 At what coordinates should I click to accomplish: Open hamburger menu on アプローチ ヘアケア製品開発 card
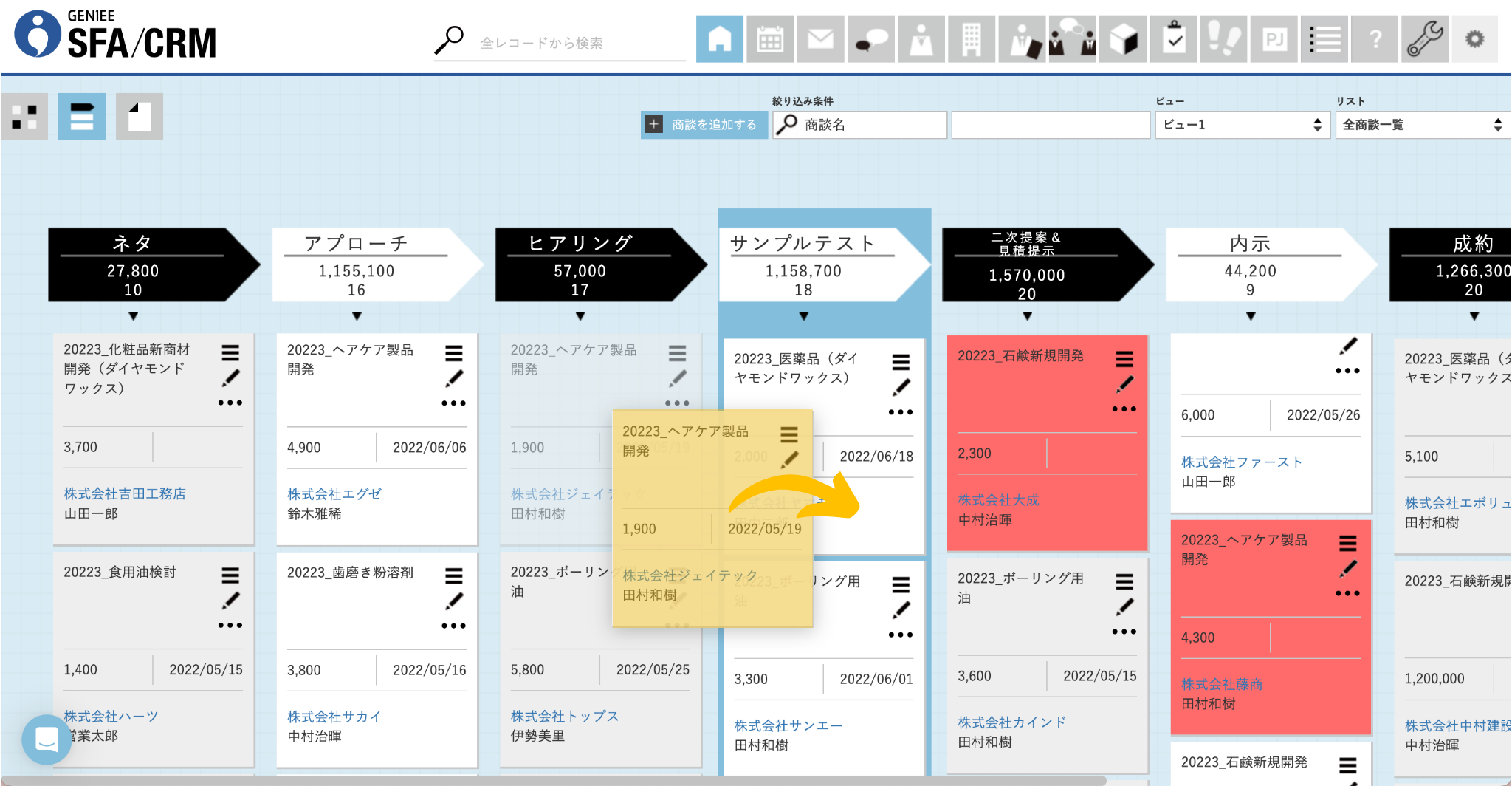point(454,353)
